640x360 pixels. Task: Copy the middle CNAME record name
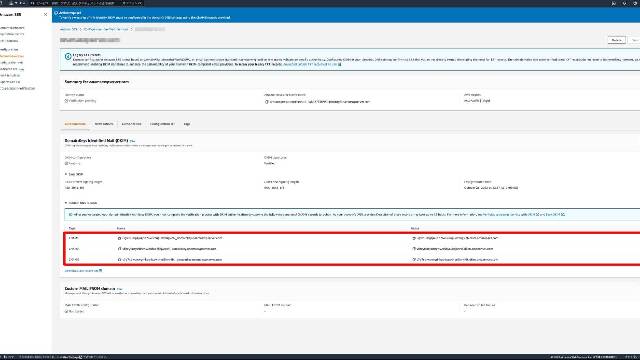(119, 249)
